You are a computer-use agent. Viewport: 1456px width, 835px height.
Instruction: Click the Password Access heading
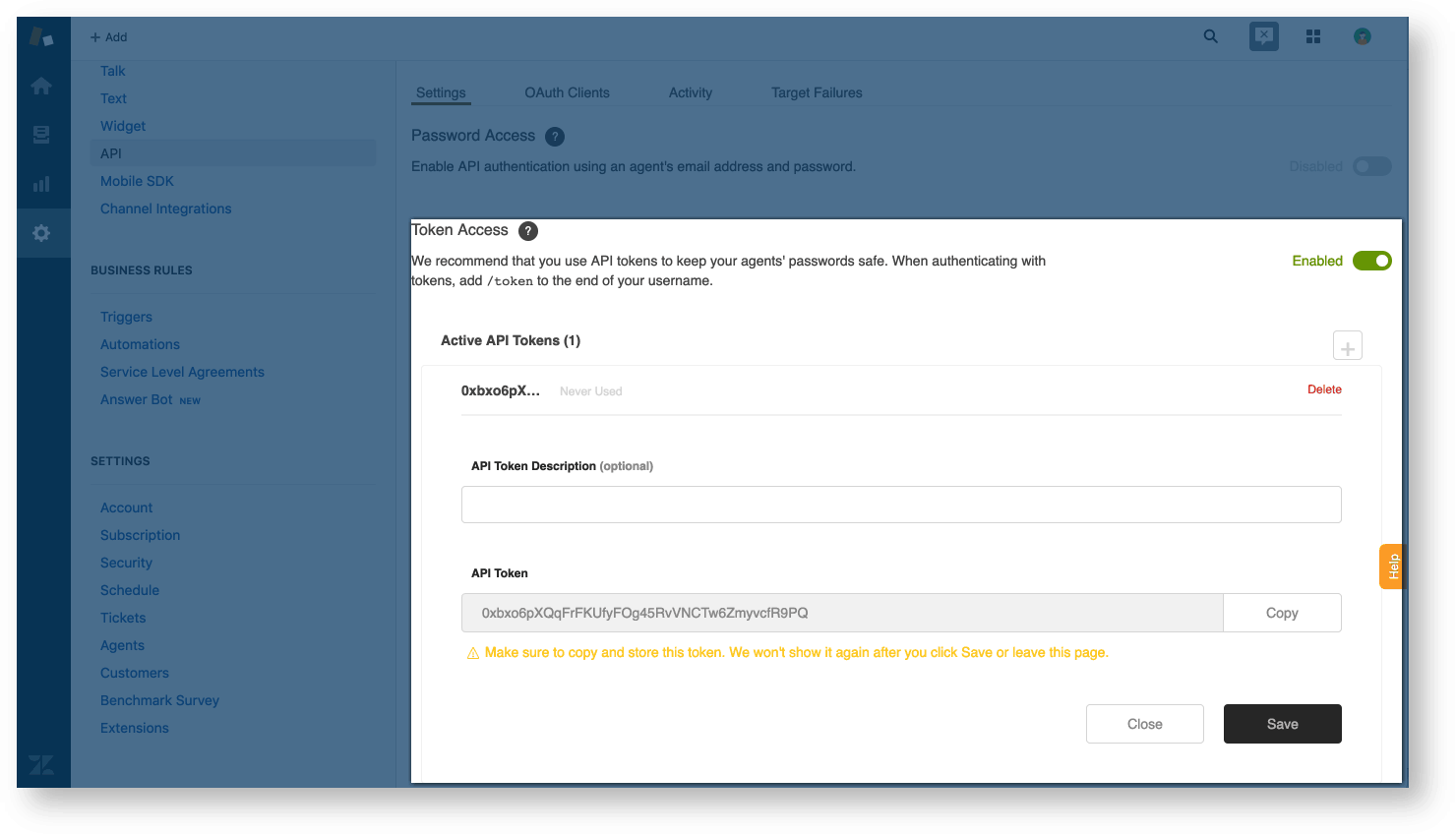[473, 136]
